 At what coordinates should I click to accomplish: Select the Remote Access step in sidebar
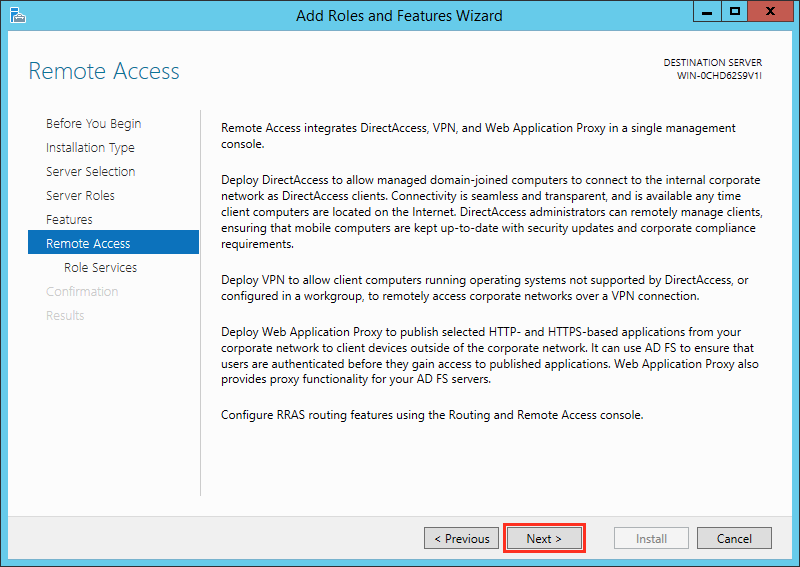(113, 242)
